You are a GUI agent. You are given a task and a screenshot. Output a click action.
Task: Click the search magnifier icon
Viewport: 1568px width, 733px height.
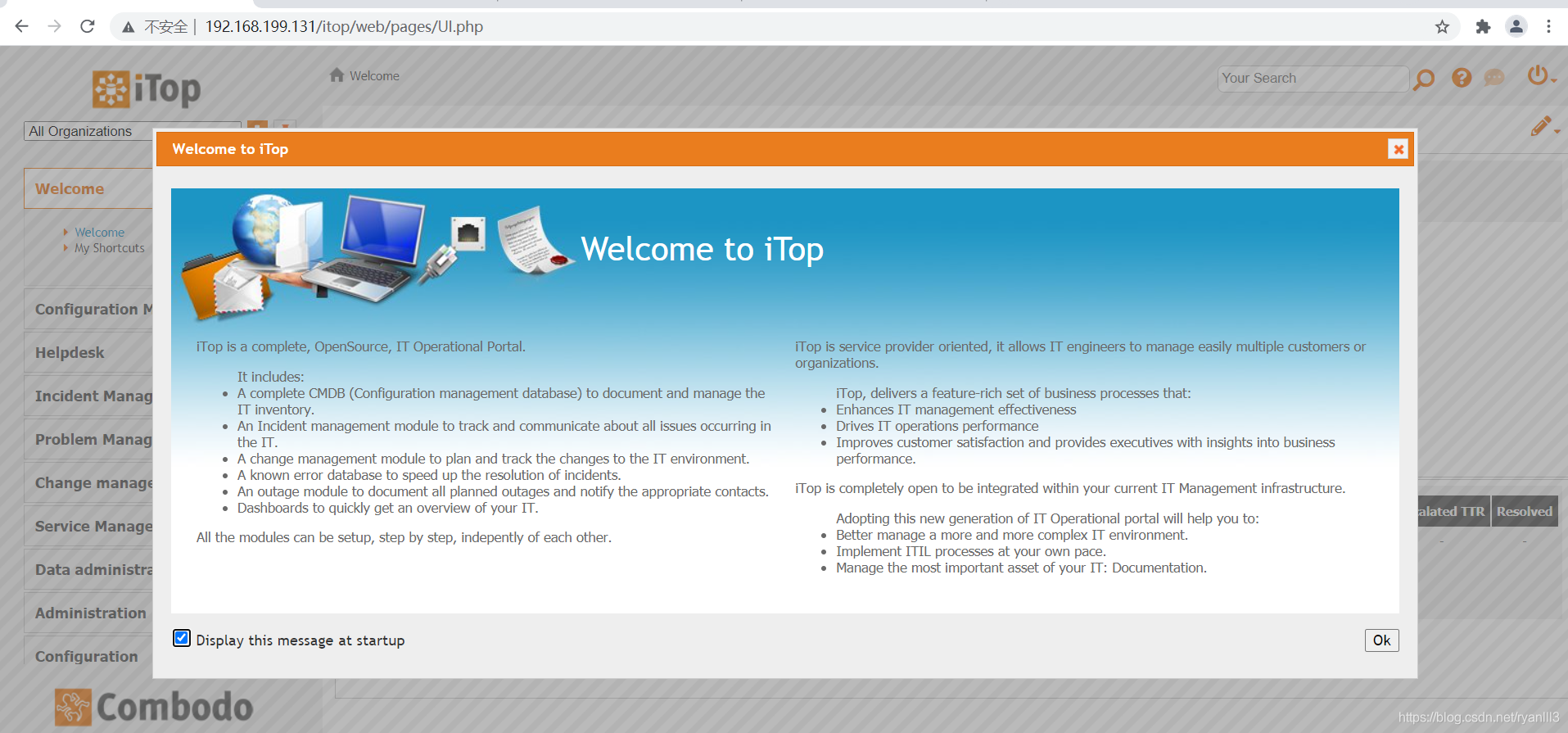coord(1424,79)
